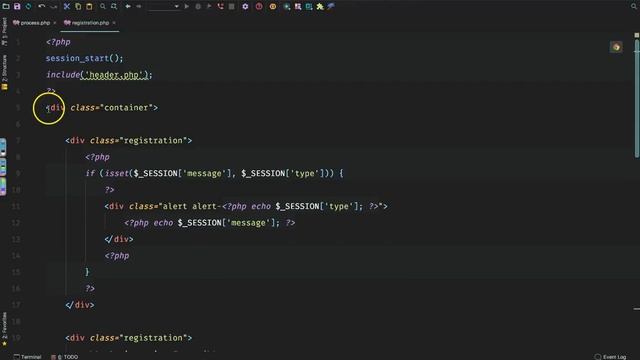Click the closing </div> on line 13
Image resolution: width=640 pixels, height=360 pixels.
click(119, 239)
